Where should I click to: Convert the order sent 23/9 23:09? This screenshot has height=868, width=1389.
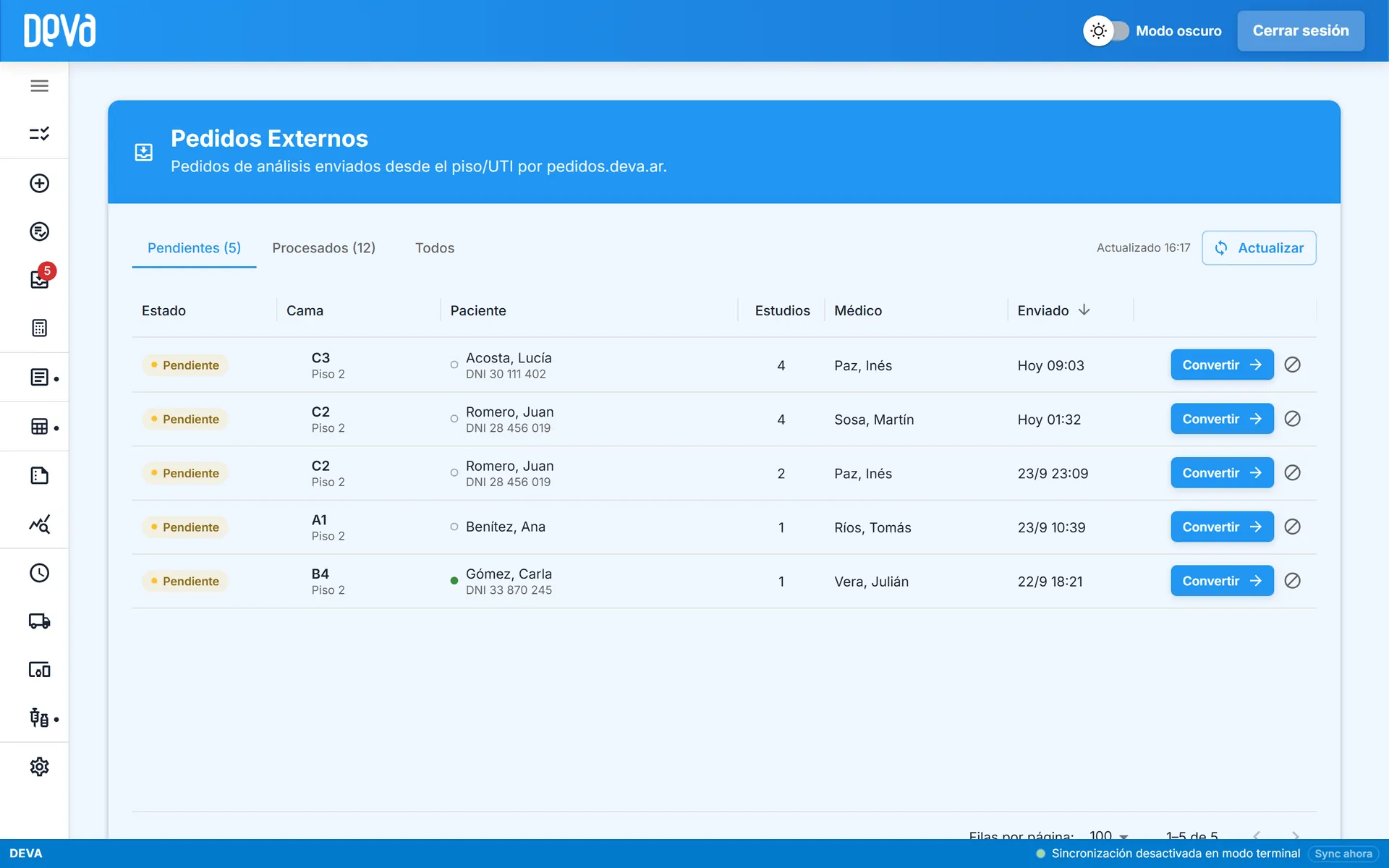click(x=1222, y=473)
